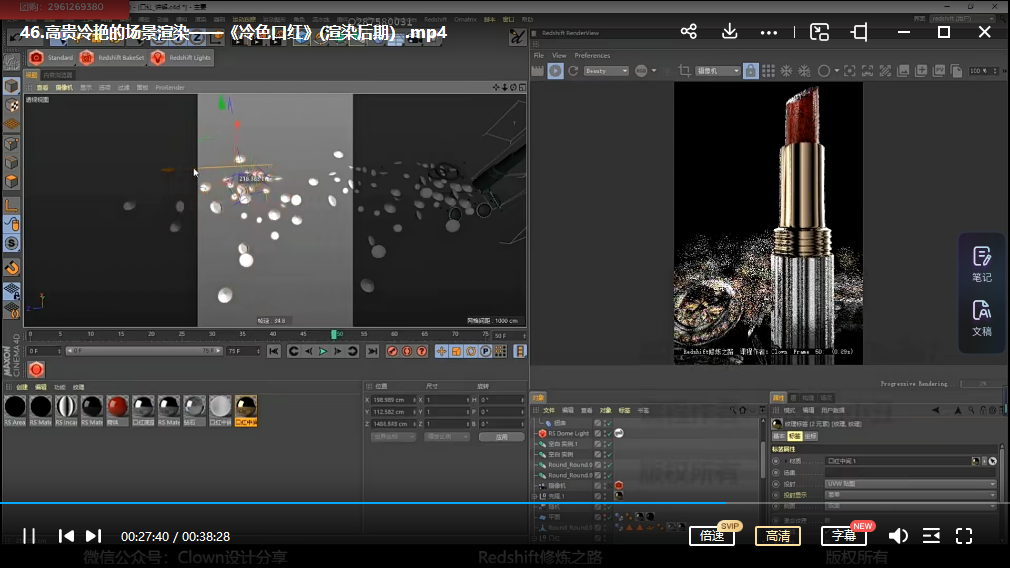Toggle RS Dome Light enable checkmark
This screenshot has width=1010, height=568.
coord(608,433)
